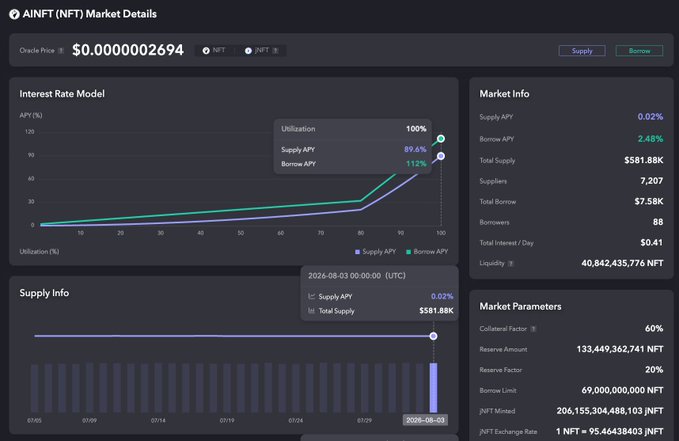Click the Supply Info heading

pyautogui.click(x=44, y=293)
